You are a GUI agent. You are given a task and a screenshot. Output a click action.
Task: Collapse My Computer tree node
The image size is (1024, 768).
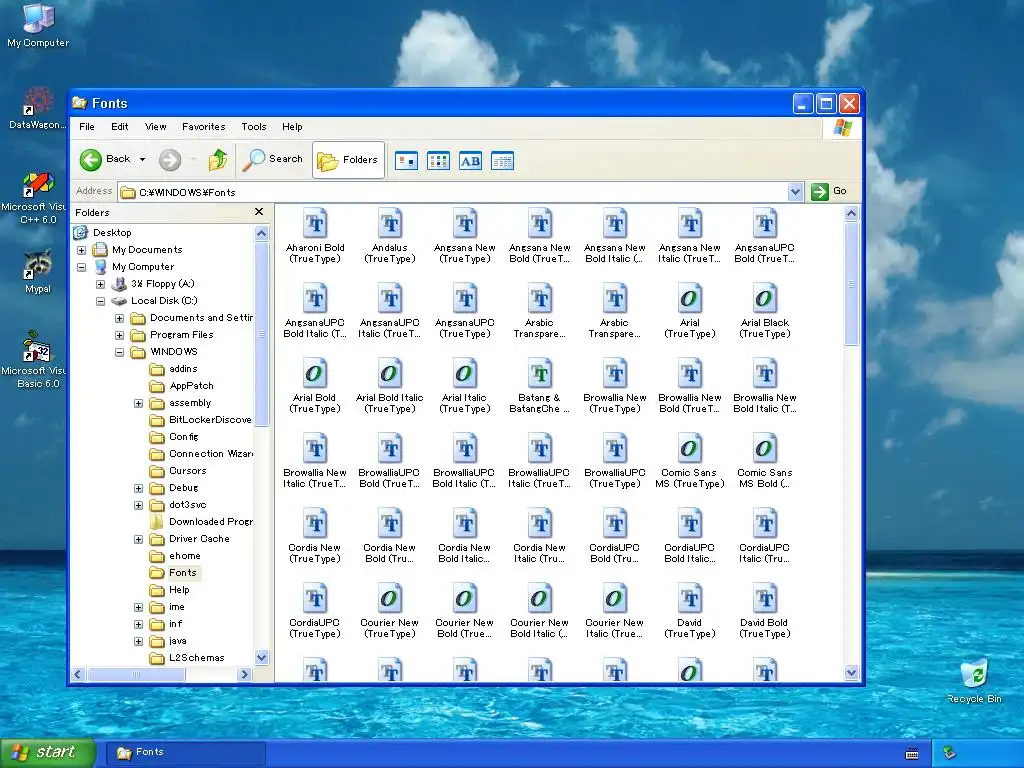pyautogui.click(x=82, y=267)
